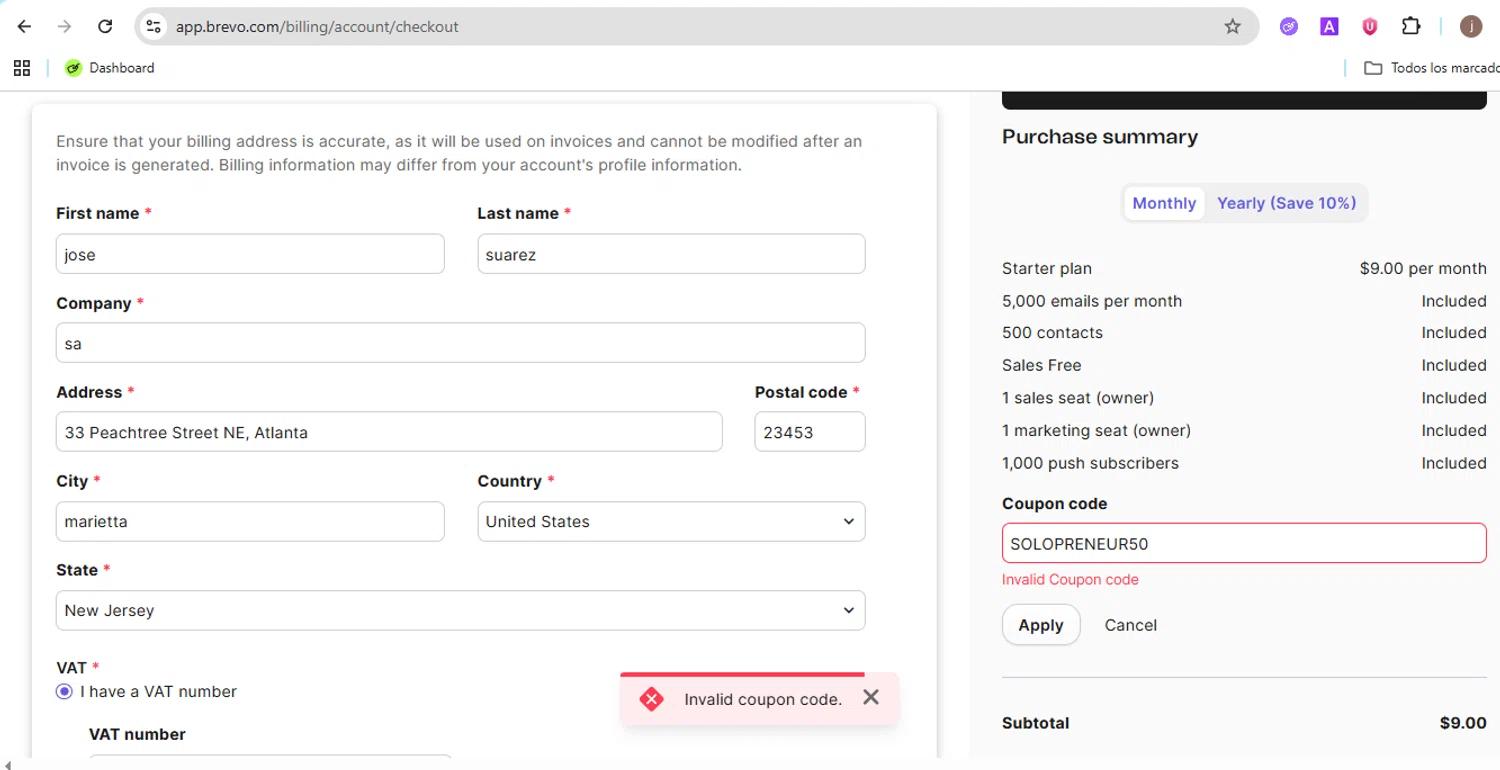This screenshot has height=770, width=1500.
Task: Click the Address field
Action: (389, 432)
